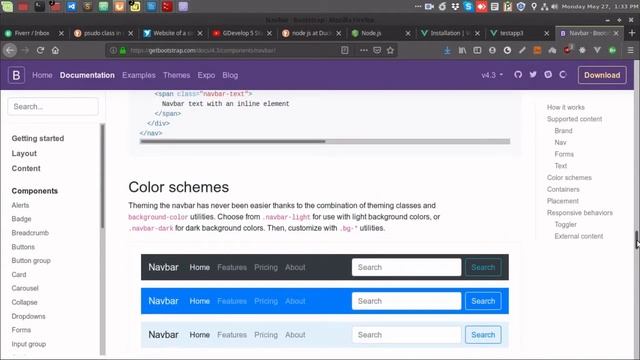Click the network tray icon
This screenshot has height=360, width=640.
[x=544, y=7]
